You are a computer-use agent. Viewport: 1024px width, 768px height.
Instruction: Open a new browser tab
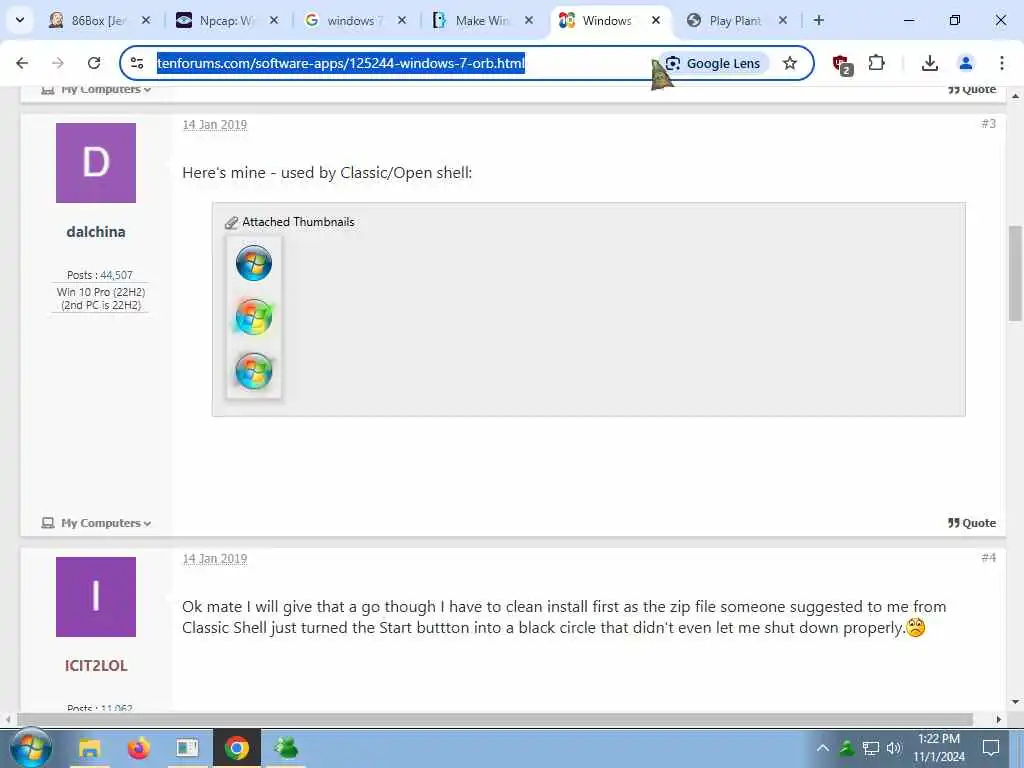pos(819,20)
